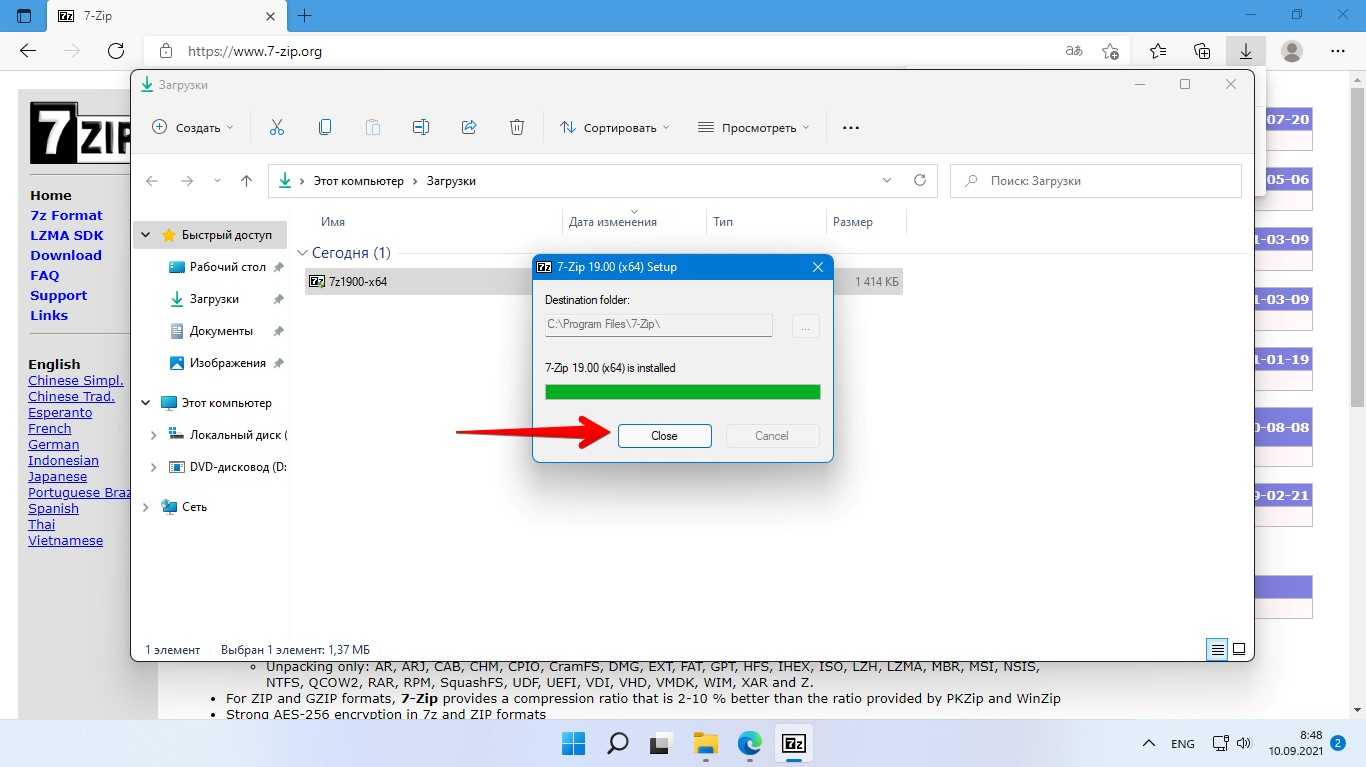This screenshot has width=1366, height=767.
Task: Open the three-dots more options menu
Action: tap(851, 128)
